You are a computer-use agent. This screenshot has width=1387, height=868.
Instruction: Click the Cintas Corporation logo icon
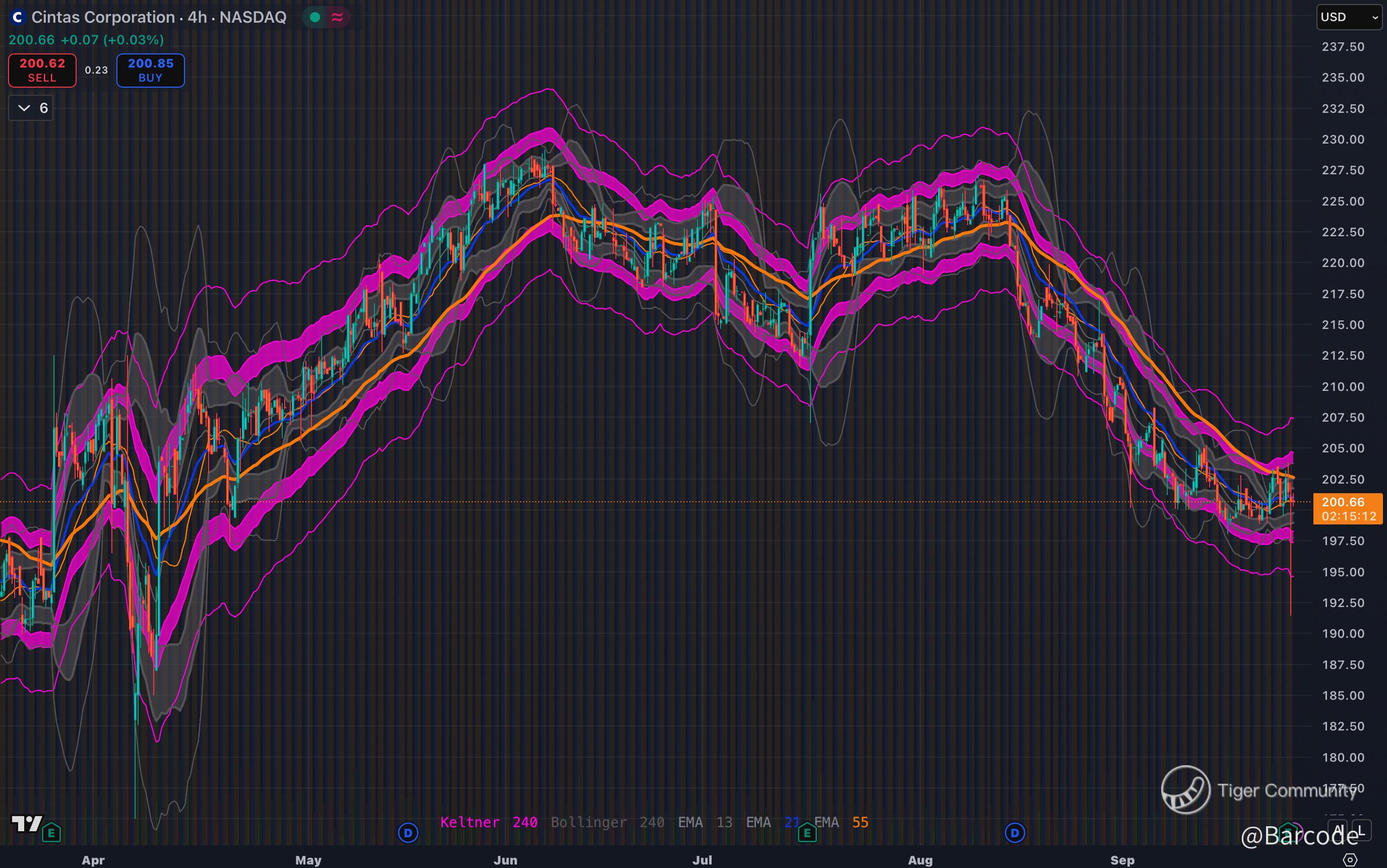pos(18,17)
